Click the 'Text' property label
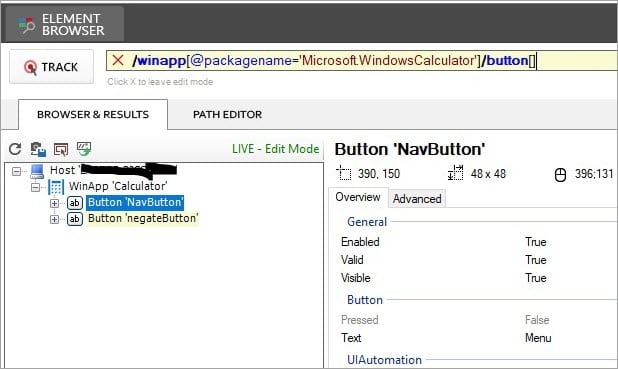This screenshot has width=618, height=369. (x=351, y=338)
